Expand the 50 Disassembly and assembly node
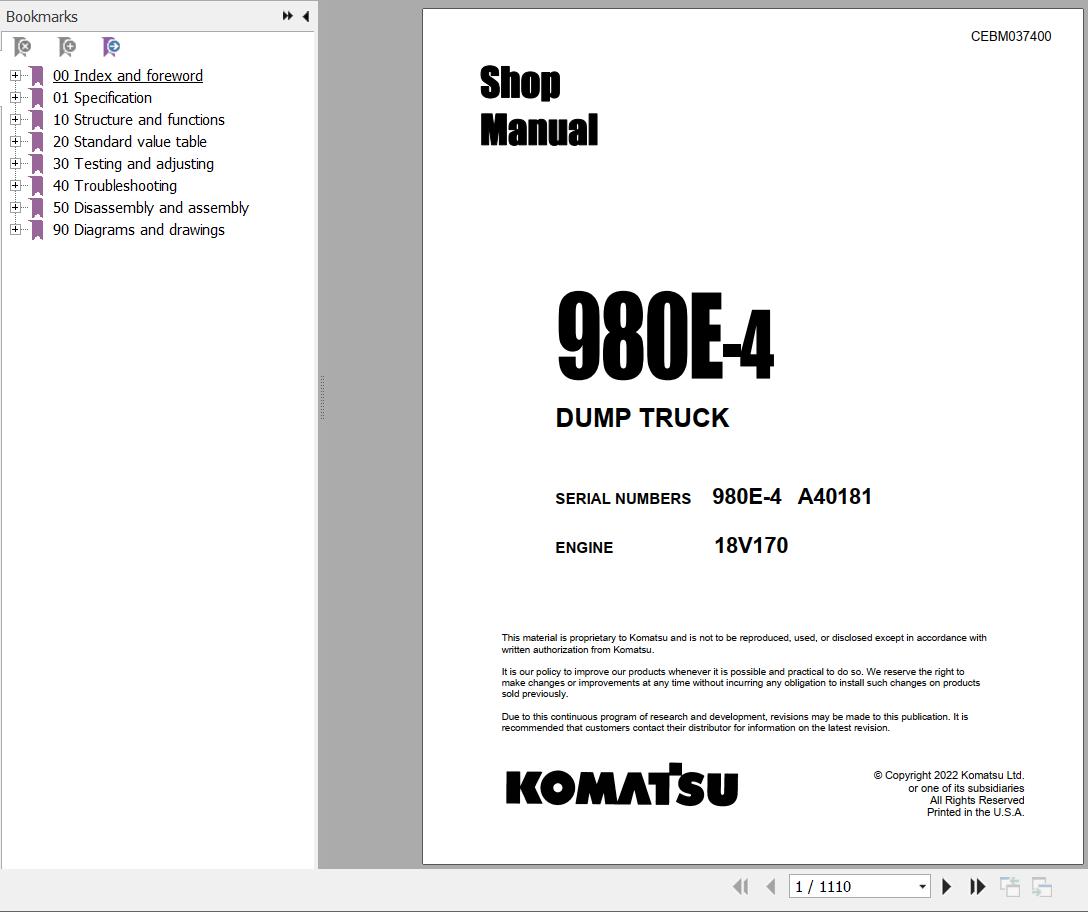 [15, 208]
